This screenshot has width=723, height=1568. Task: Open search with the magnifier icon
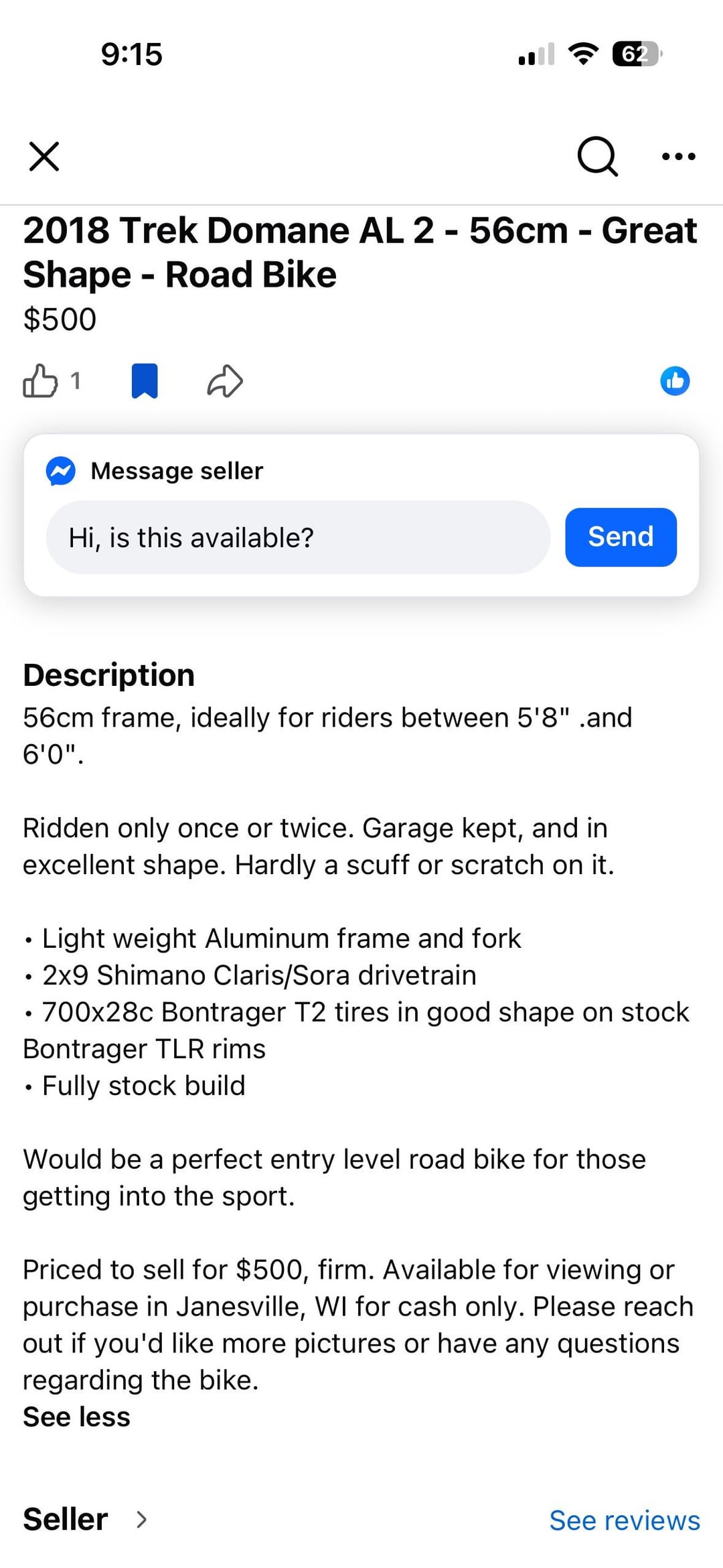point(596,156)
